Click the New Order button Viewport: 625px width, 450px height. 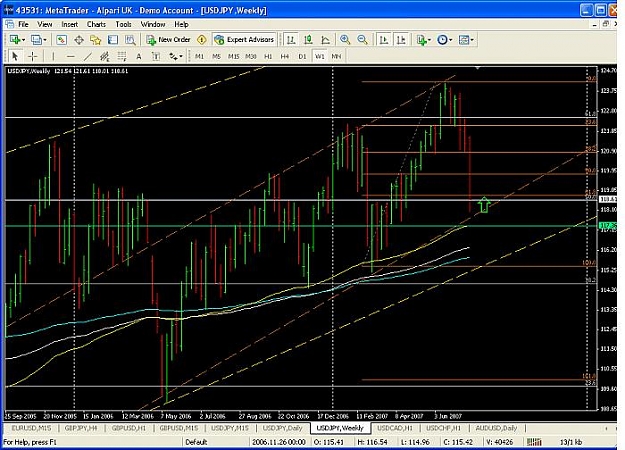[168, 40]
